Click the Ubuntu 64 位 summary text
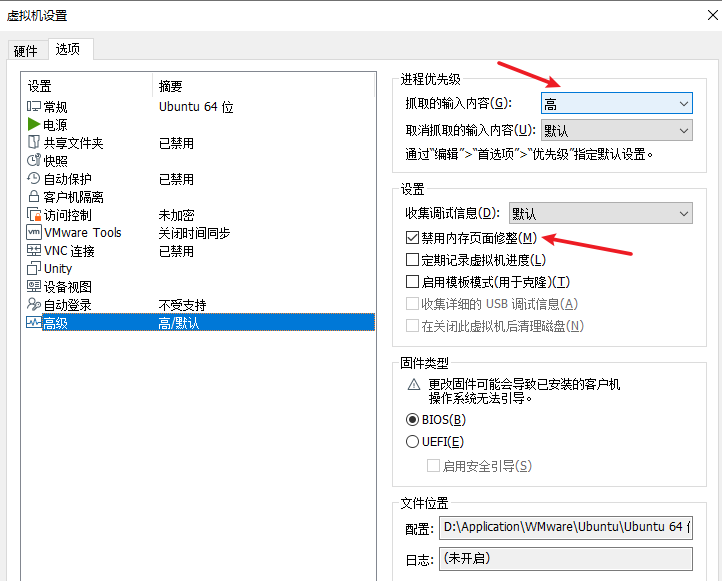Image resolution: width=722 pixels, height=581 pixels. point(196,107)
